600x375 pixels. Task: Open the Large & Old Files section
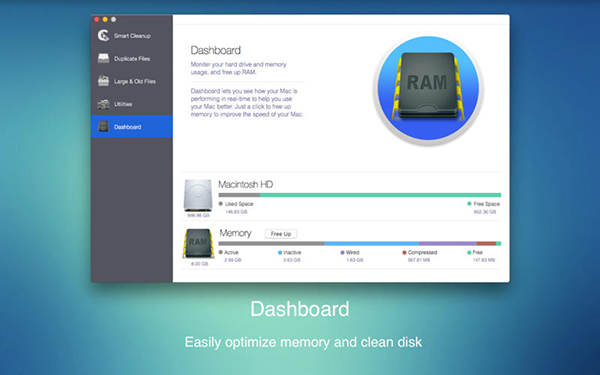[132, 81]
